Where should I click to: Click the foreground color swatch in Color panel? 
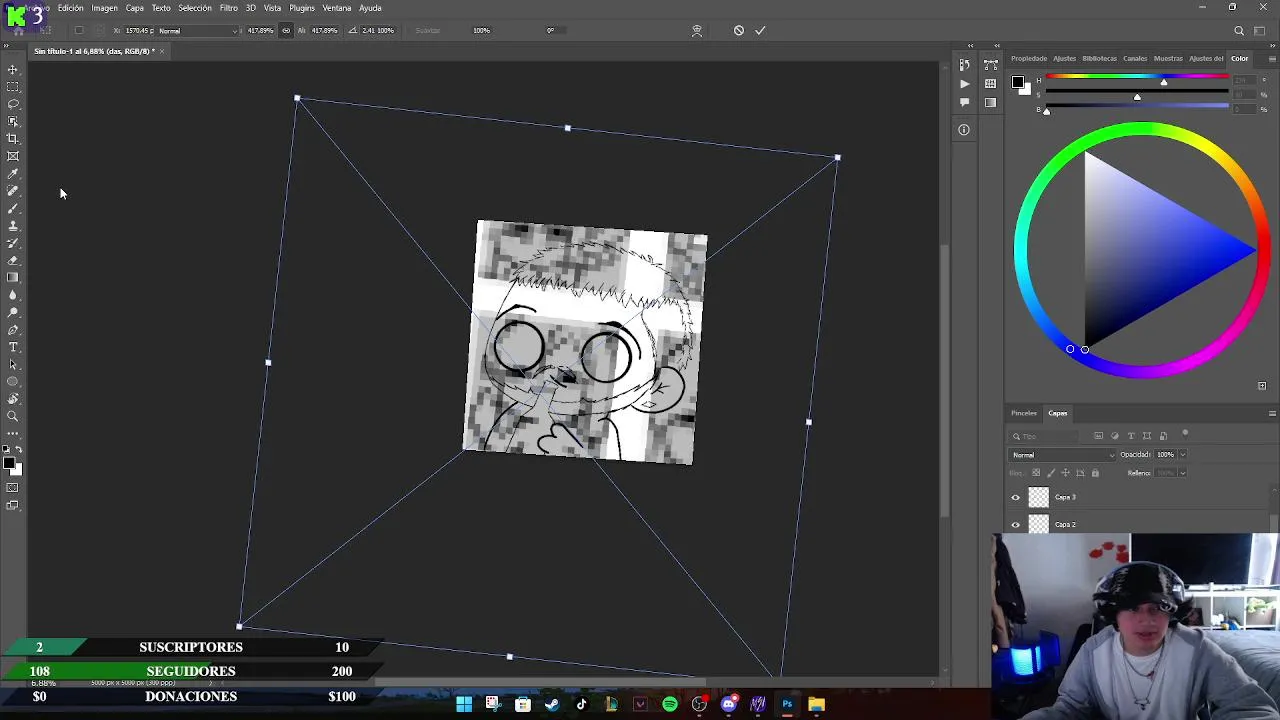1017,82
